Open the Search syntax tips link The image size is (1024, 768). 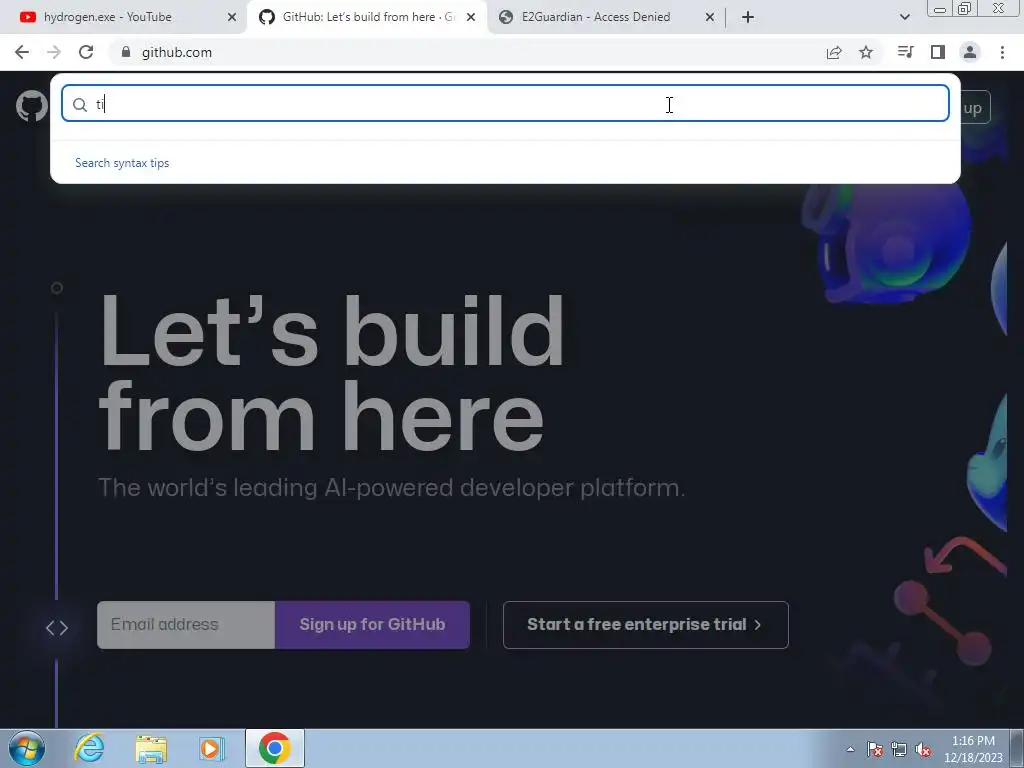click(122, 163)
